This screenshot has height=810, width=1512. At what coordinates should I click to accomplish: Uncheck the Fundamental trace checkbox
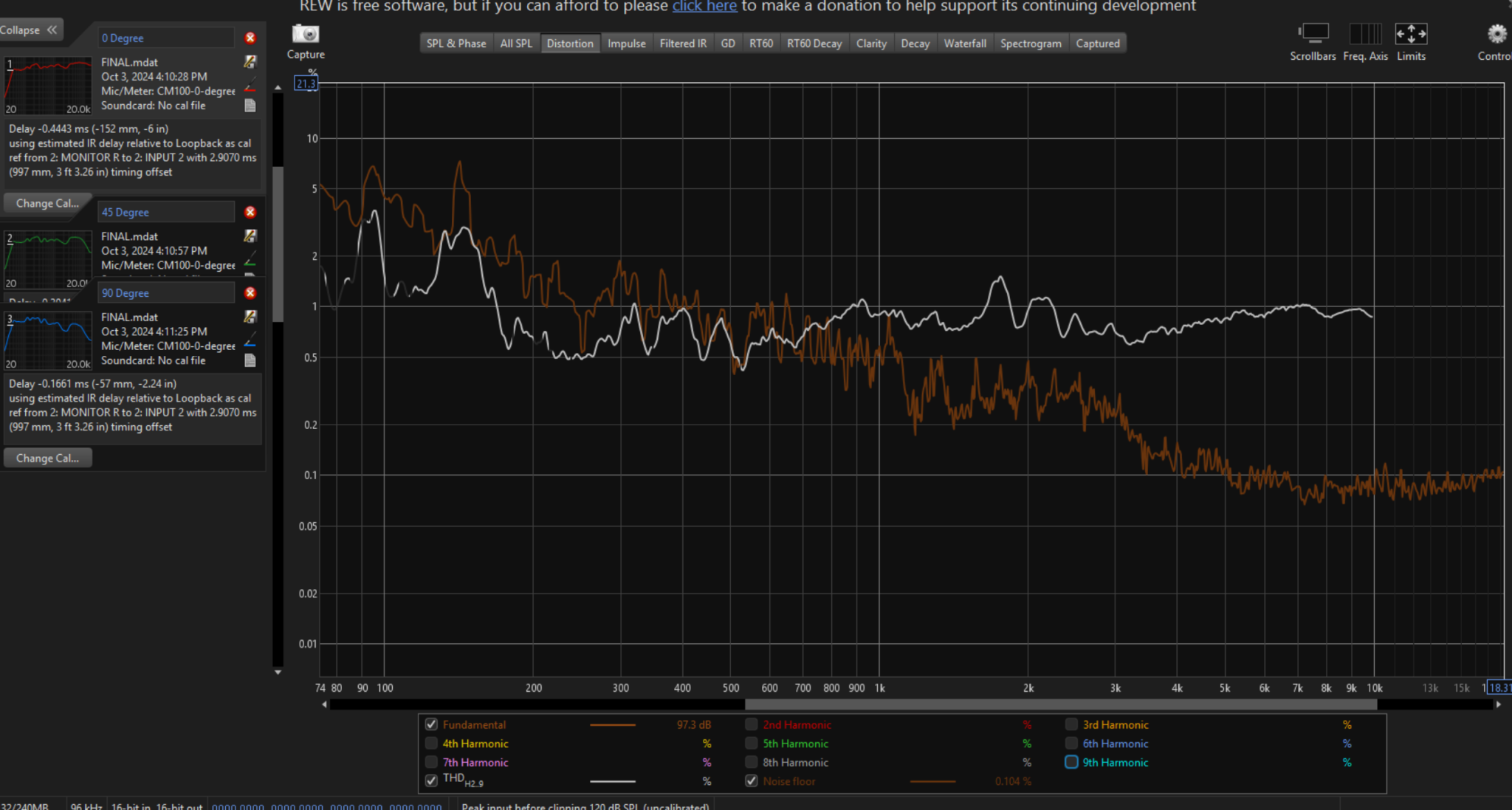point(431,724)
